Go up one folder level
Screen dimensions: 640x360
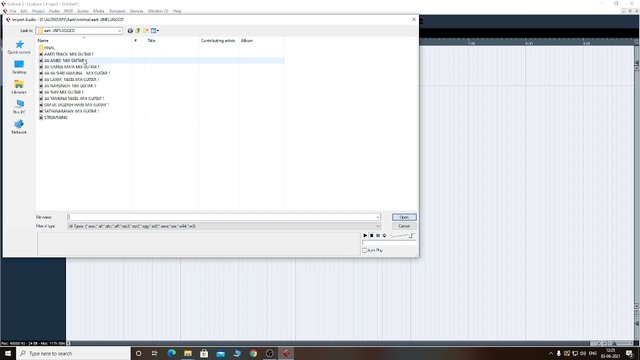[138, 31]
